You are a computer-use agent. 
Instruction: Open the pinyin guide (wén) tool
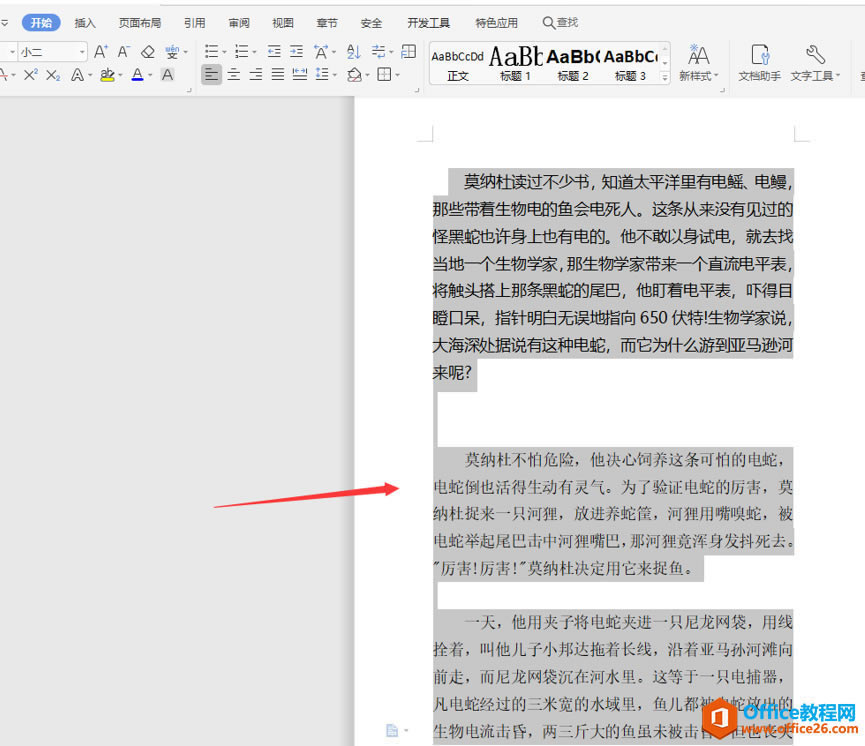[172, 52]
